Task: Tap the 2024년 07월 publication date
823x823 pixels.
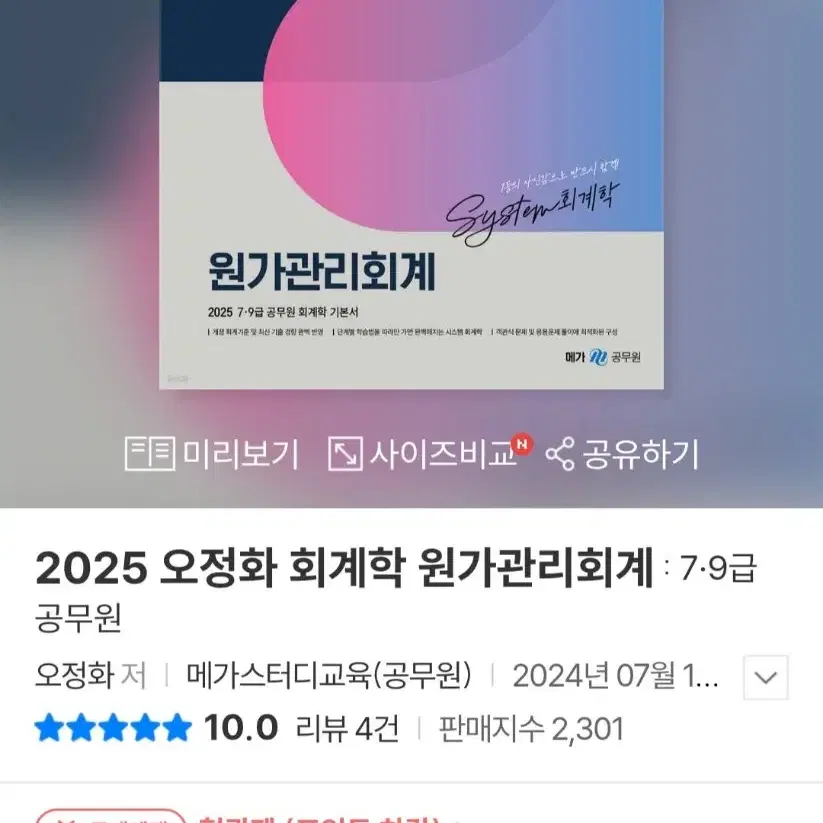Action: [615, 676]
